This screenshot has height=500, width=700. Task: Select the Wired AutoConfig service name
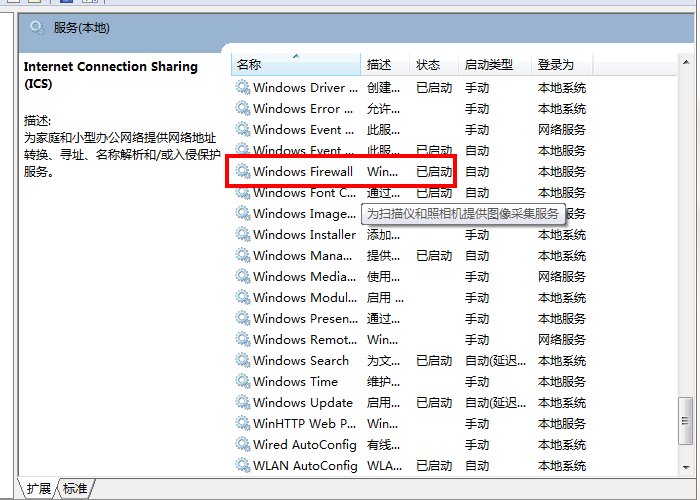point(305,444)
